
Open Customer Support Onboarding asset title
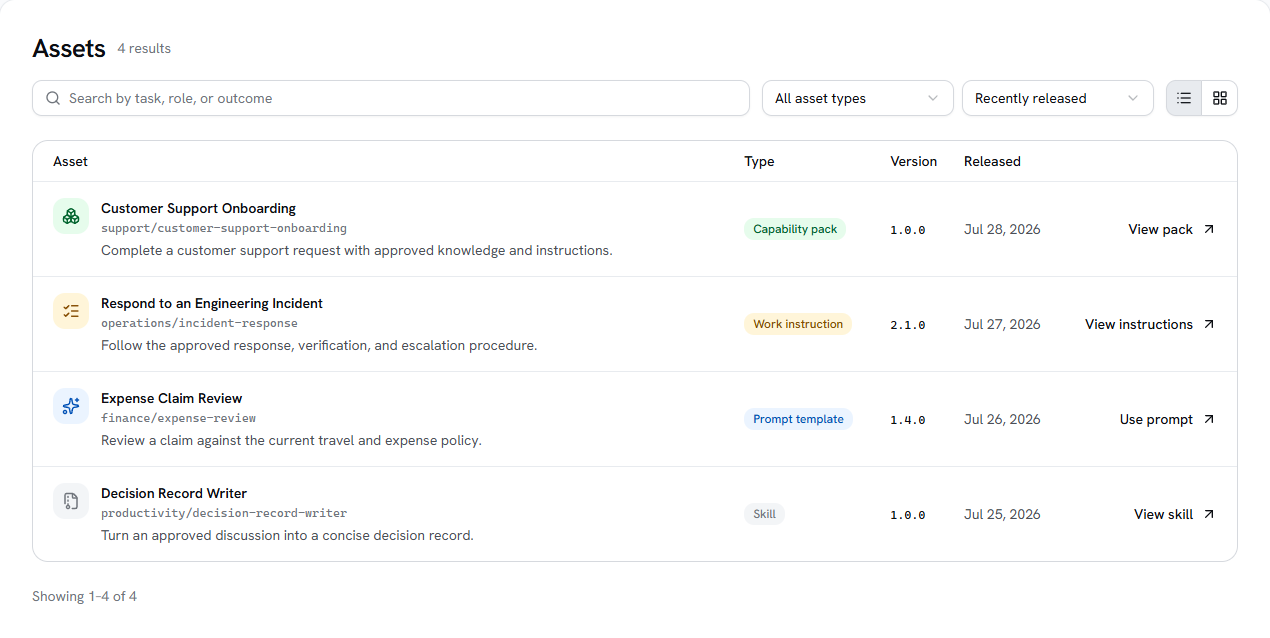coord(198,208)
